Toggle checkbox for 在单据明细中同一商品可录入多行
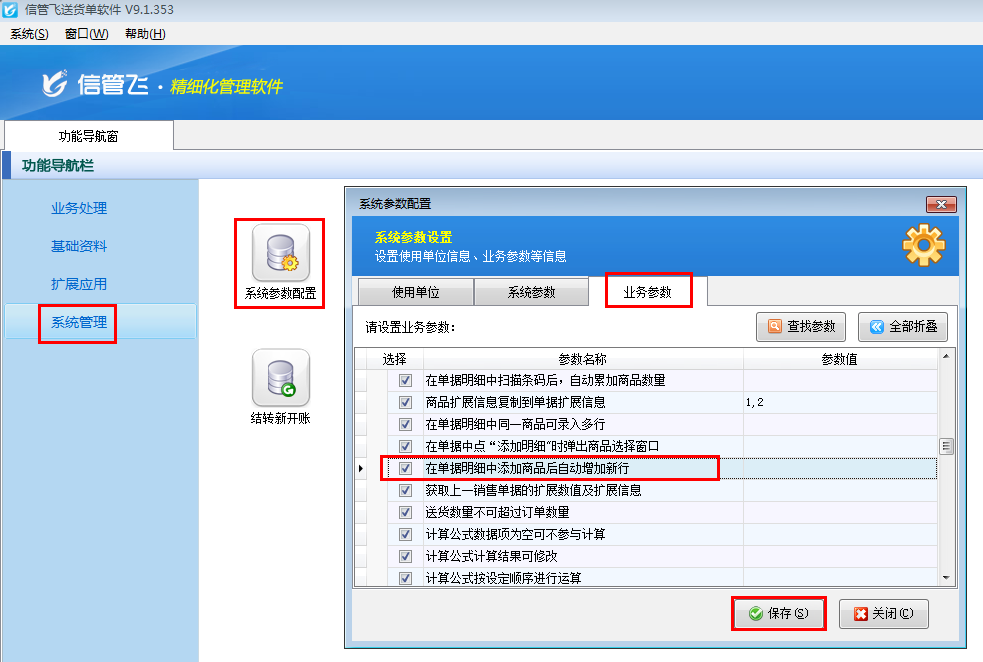The width and height of the screenshot is (983, 662). point(406,424)
